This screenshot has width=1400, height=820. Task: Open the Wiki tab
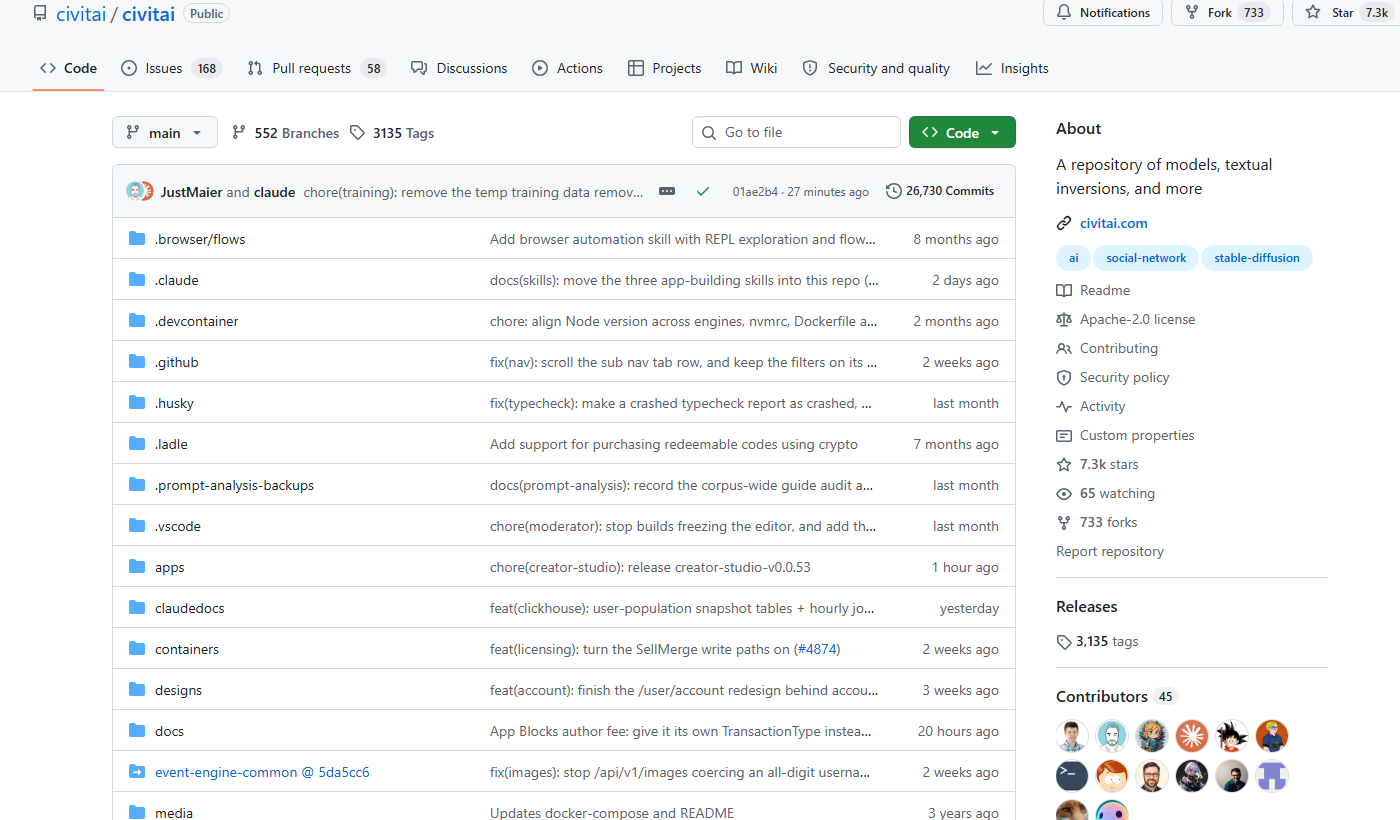(x=752, y=68)
